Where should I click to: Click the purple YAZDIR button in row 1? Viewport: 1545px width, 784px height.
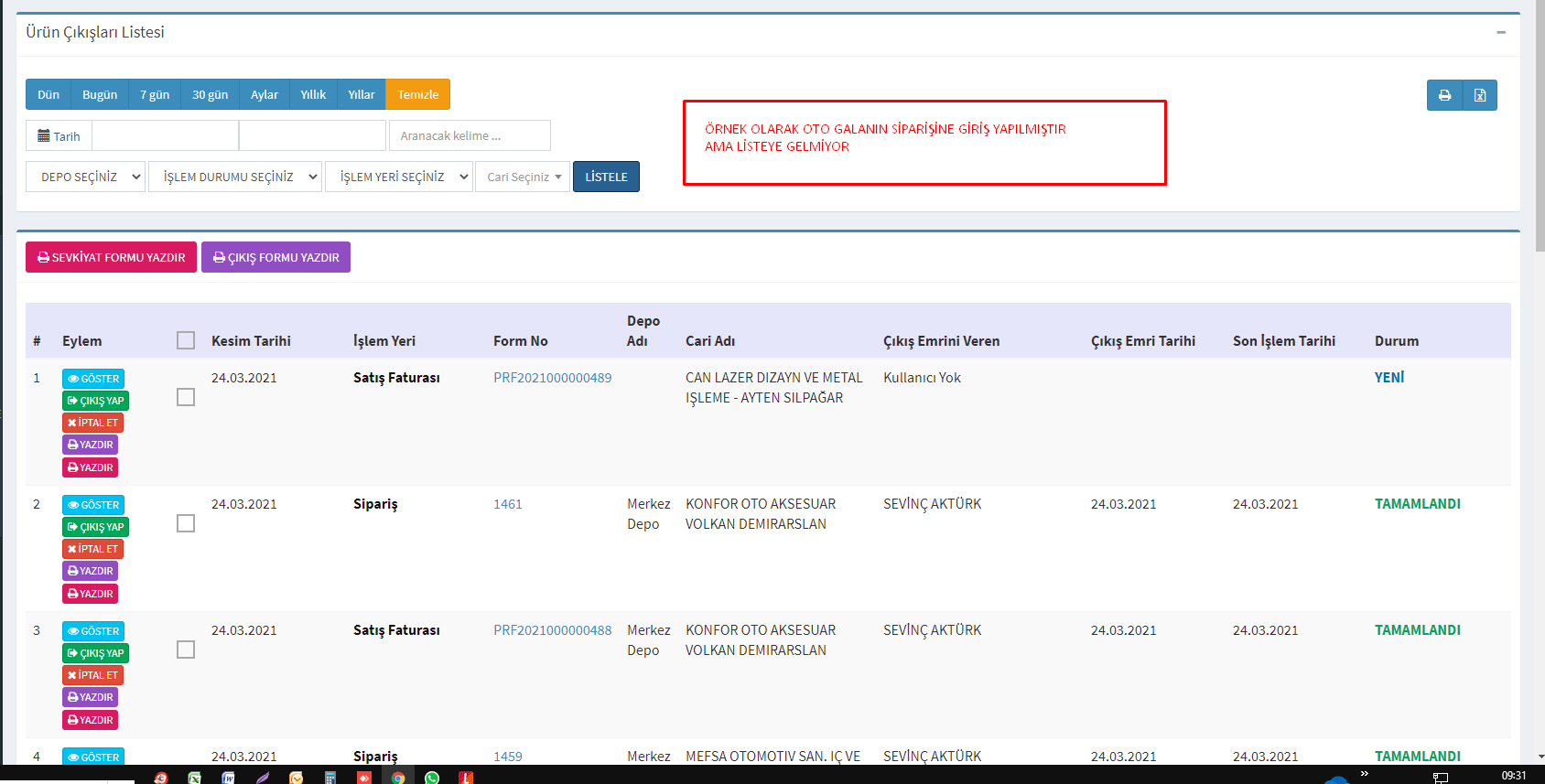(91, 445)
